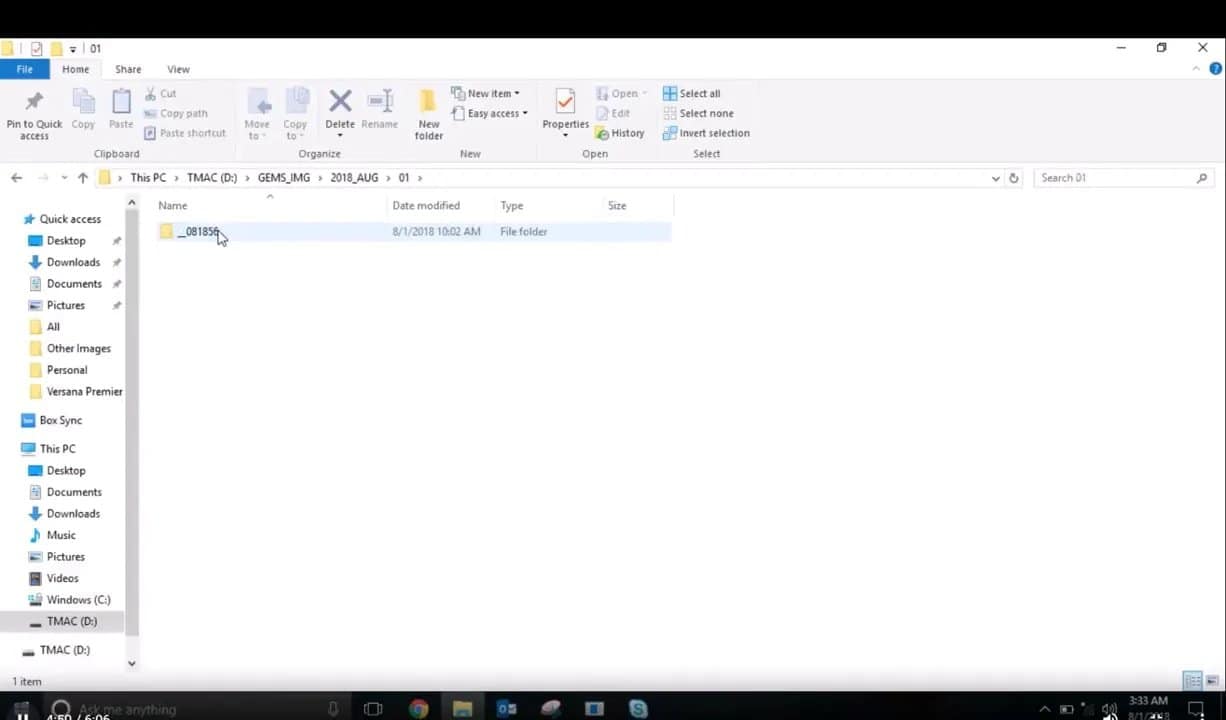Navigate to GEMS_IMG in the address bar
The height and width of the screenshot is (720, 1226).
pos(283,177)
